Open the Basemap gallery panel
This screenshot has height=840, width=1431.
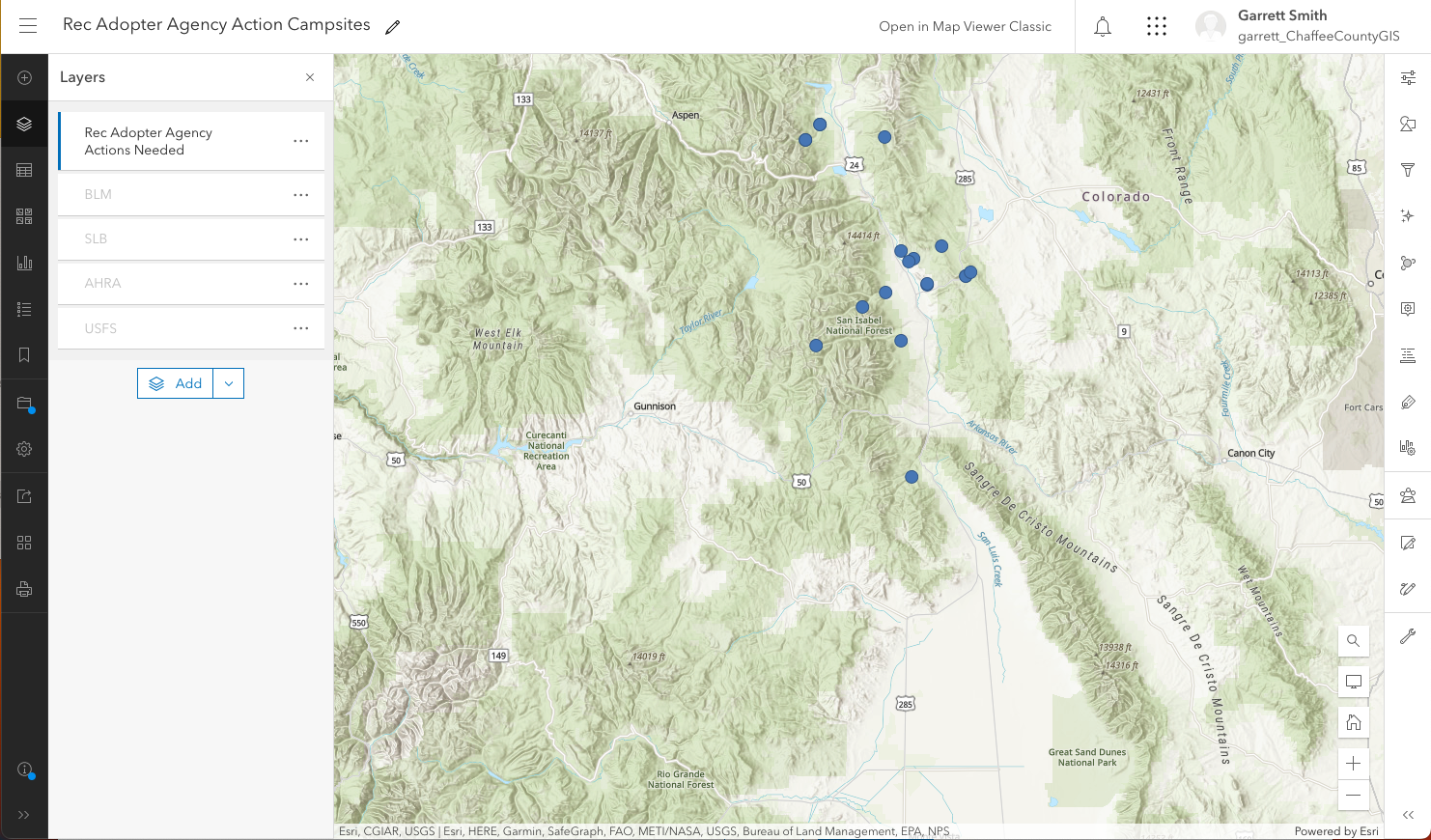(24, 215)
